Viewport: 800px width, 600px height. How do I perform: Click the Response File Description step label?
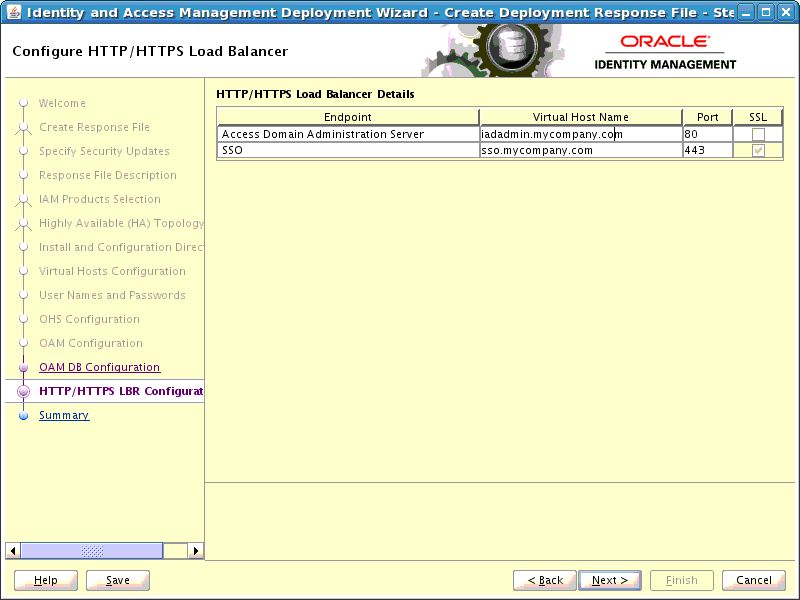pyautogui.click(x=108, y=175)
